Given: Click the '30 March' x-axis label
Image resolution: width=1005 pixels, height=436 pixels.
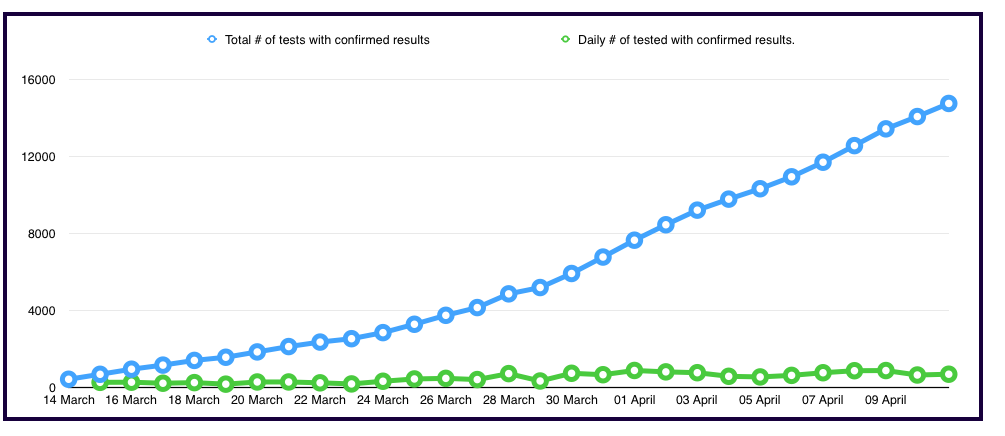Looking at the screenshot, I should click(x=571, y=400).
